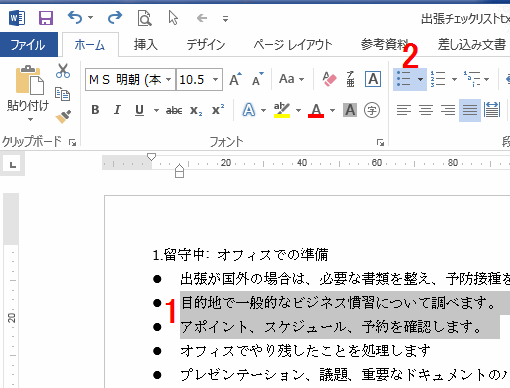Toggle underline formatting
The image size is (510, 388).
(139, 110)
